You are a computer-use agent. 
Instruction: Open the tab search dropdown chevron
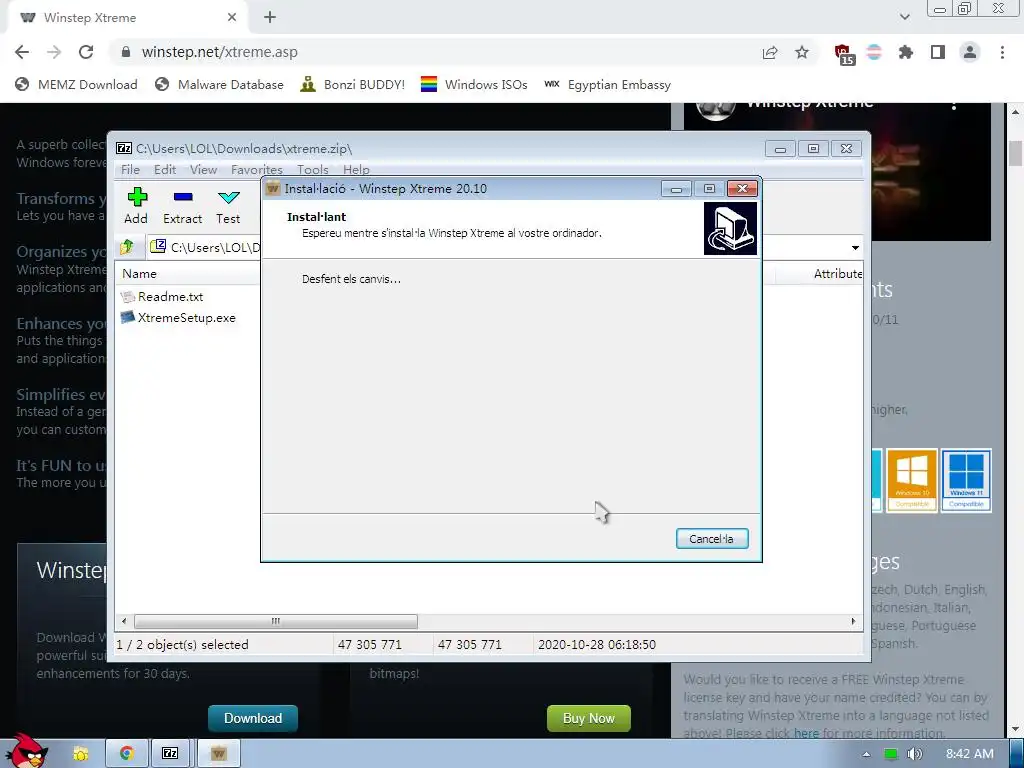(x=904, y=17)
